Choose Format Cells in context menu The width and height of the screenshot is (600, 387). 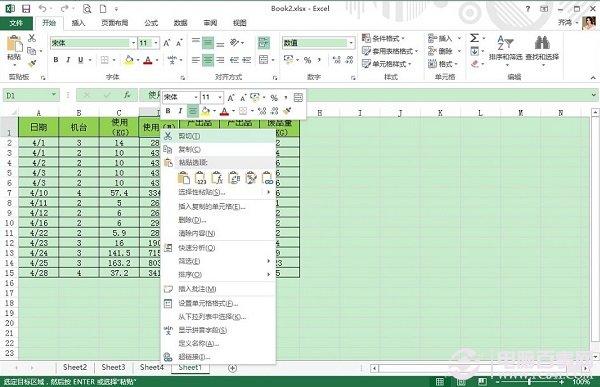pos(218,304)
